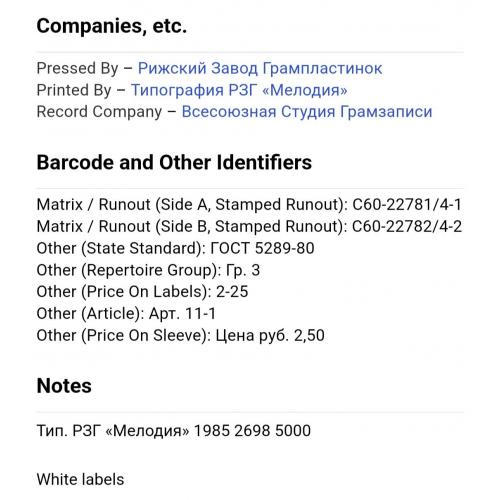Click the 'Barcode and Other Identifiers' heading
Screen dimensions: 500x500
(174, 162)
